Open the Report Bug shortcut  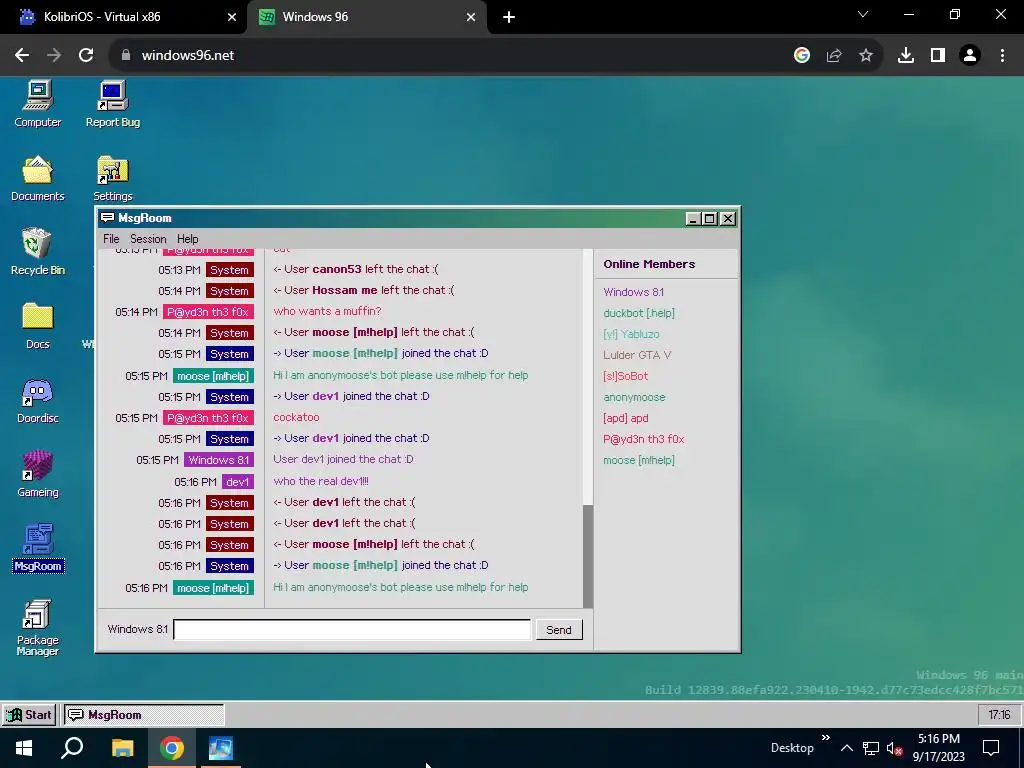pos(112,104)
